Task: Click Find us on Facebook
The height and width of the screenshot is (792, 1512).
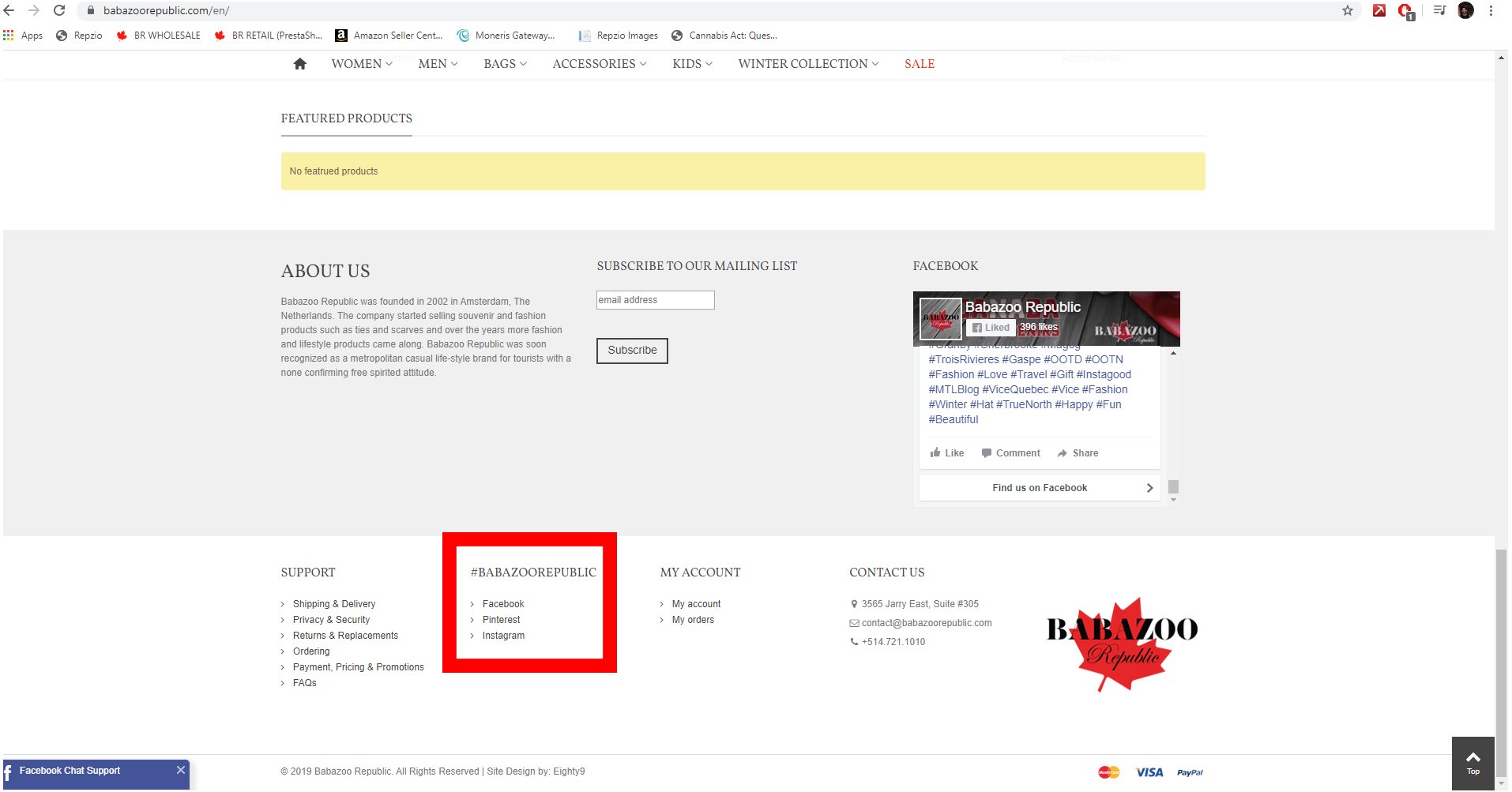Action: click(1040, 488)
